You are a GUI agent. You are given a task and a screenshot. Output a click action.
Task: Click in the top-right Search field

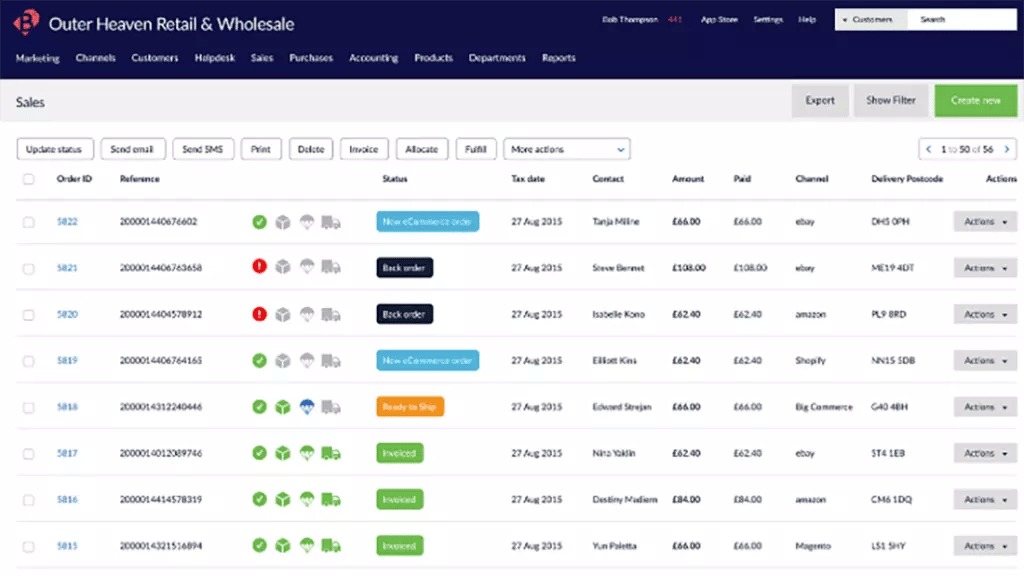[x=961, y=20]
